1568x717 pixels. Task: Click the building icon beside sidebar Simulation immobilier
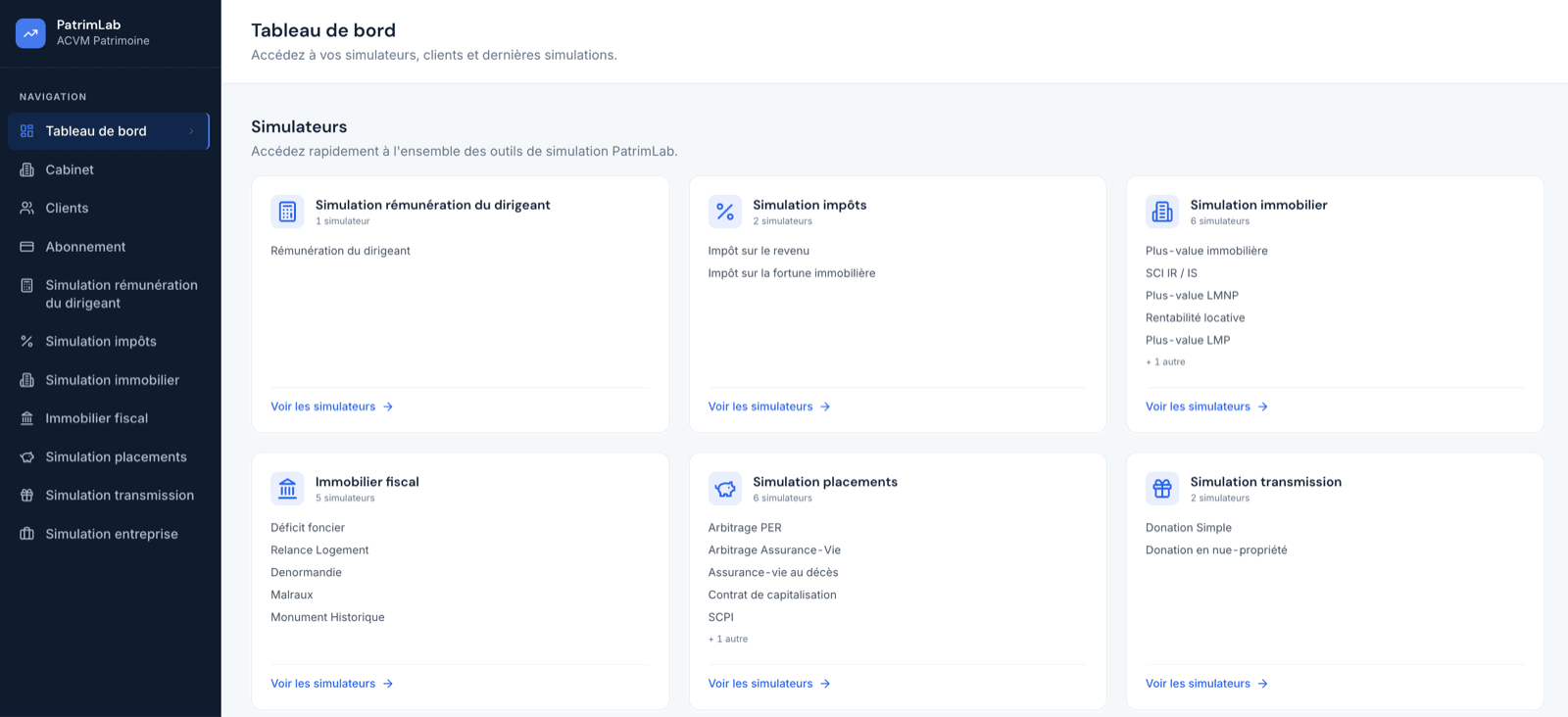pos(27,380)
